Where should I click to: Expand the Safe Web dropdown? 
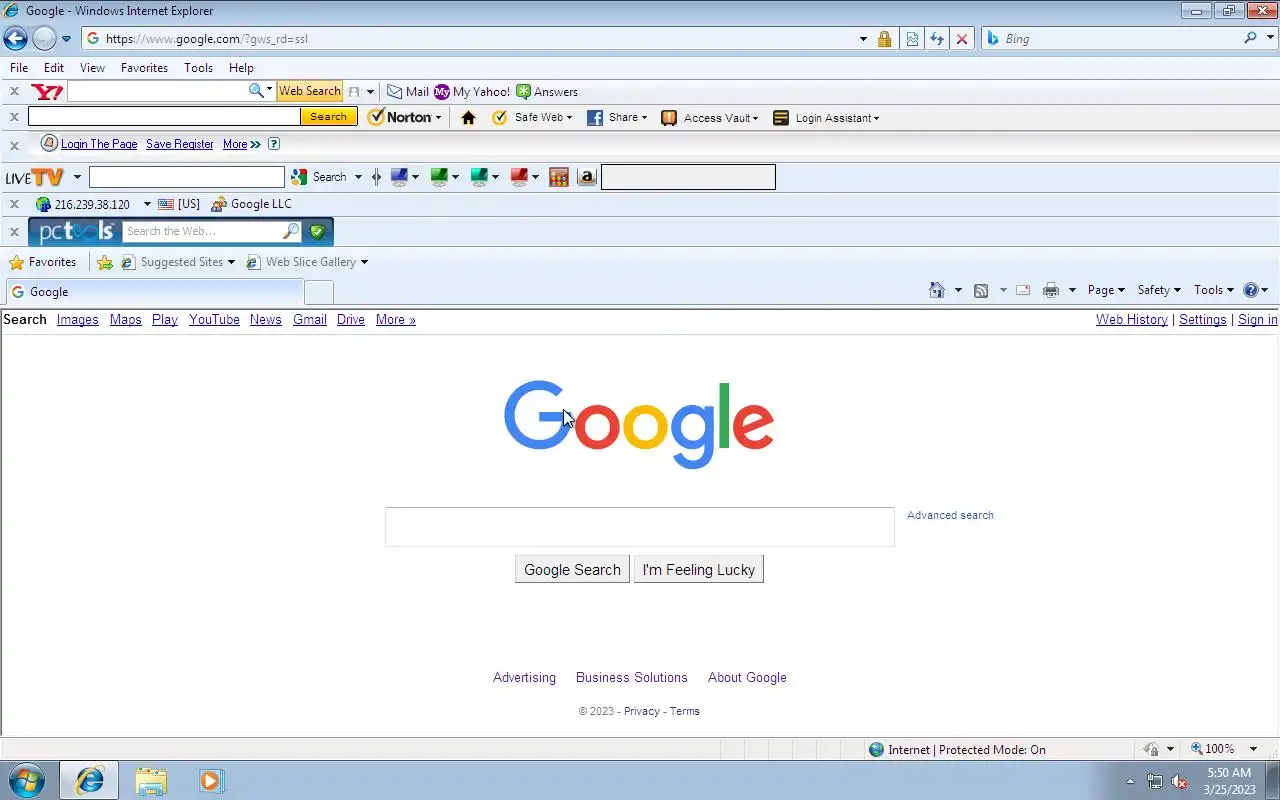click(x=569, y=118)
